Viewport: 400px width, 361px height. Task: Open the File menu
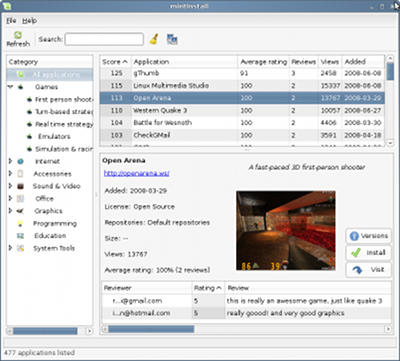tap(11, 21)
